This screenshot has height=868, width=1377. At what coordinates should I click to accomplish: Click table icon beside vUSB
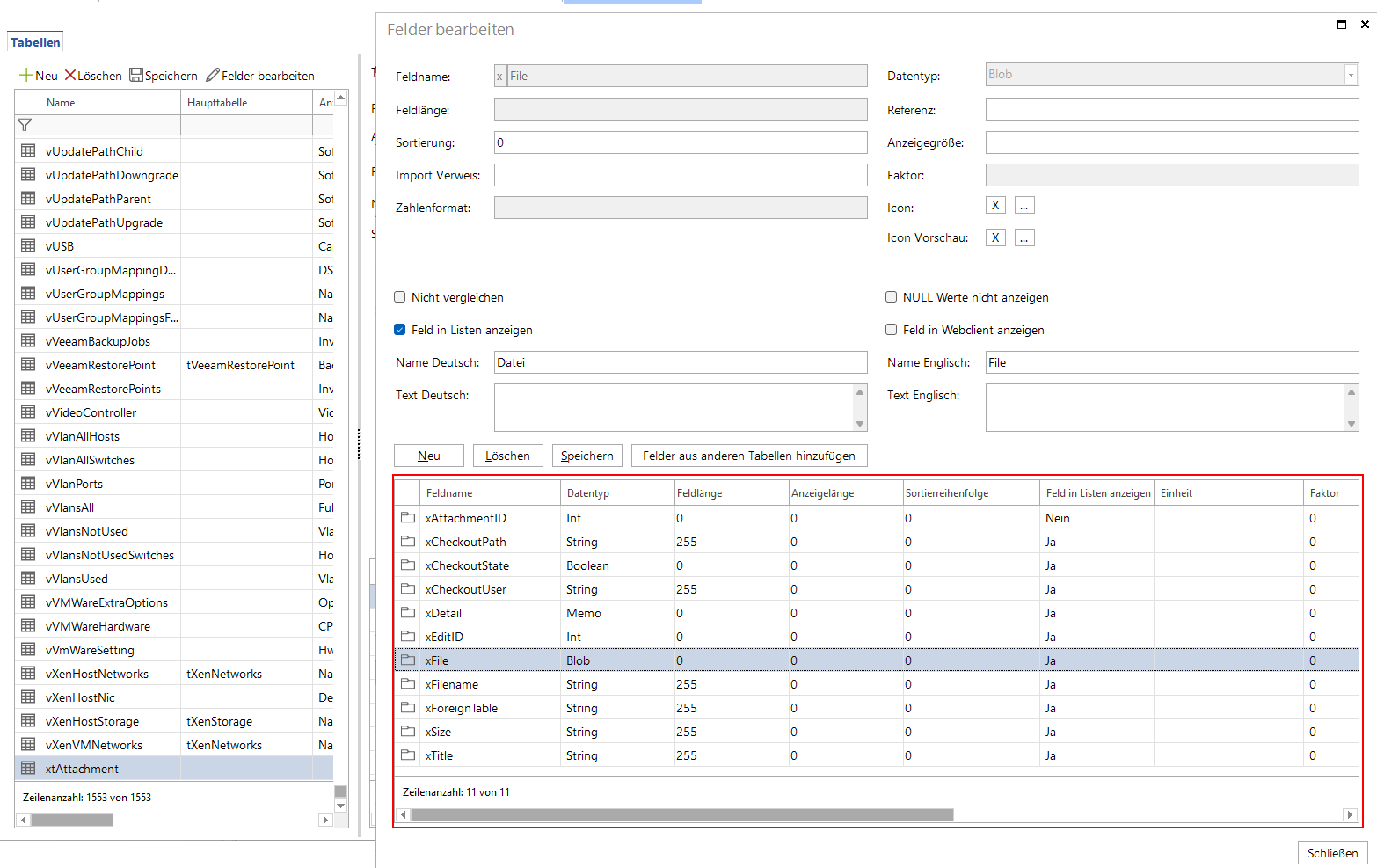(28, 246)
